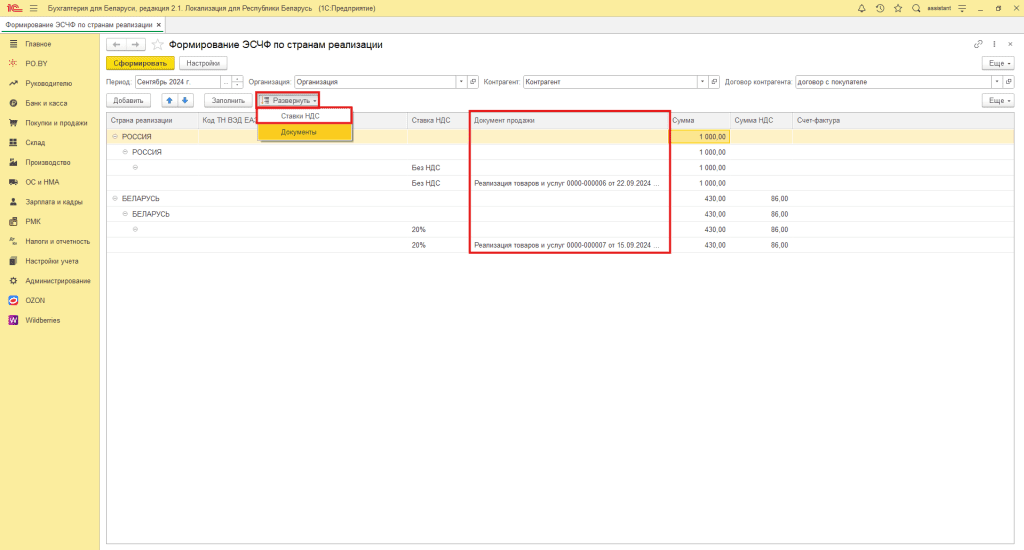Viewport: 1024px width, 550px height.
Task: Open Организация dropdown arrow
Action: (461, 82)
